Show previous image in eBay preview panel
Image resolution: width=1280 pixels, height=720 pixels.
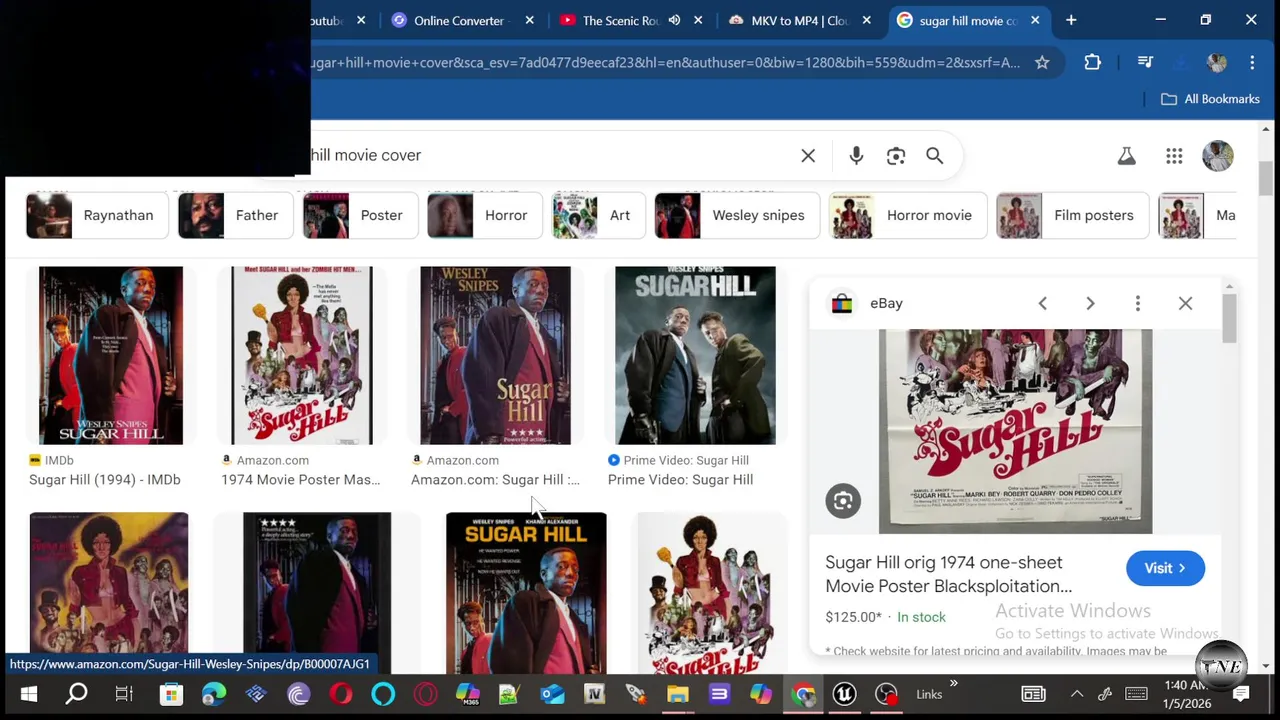point(1042,303)
